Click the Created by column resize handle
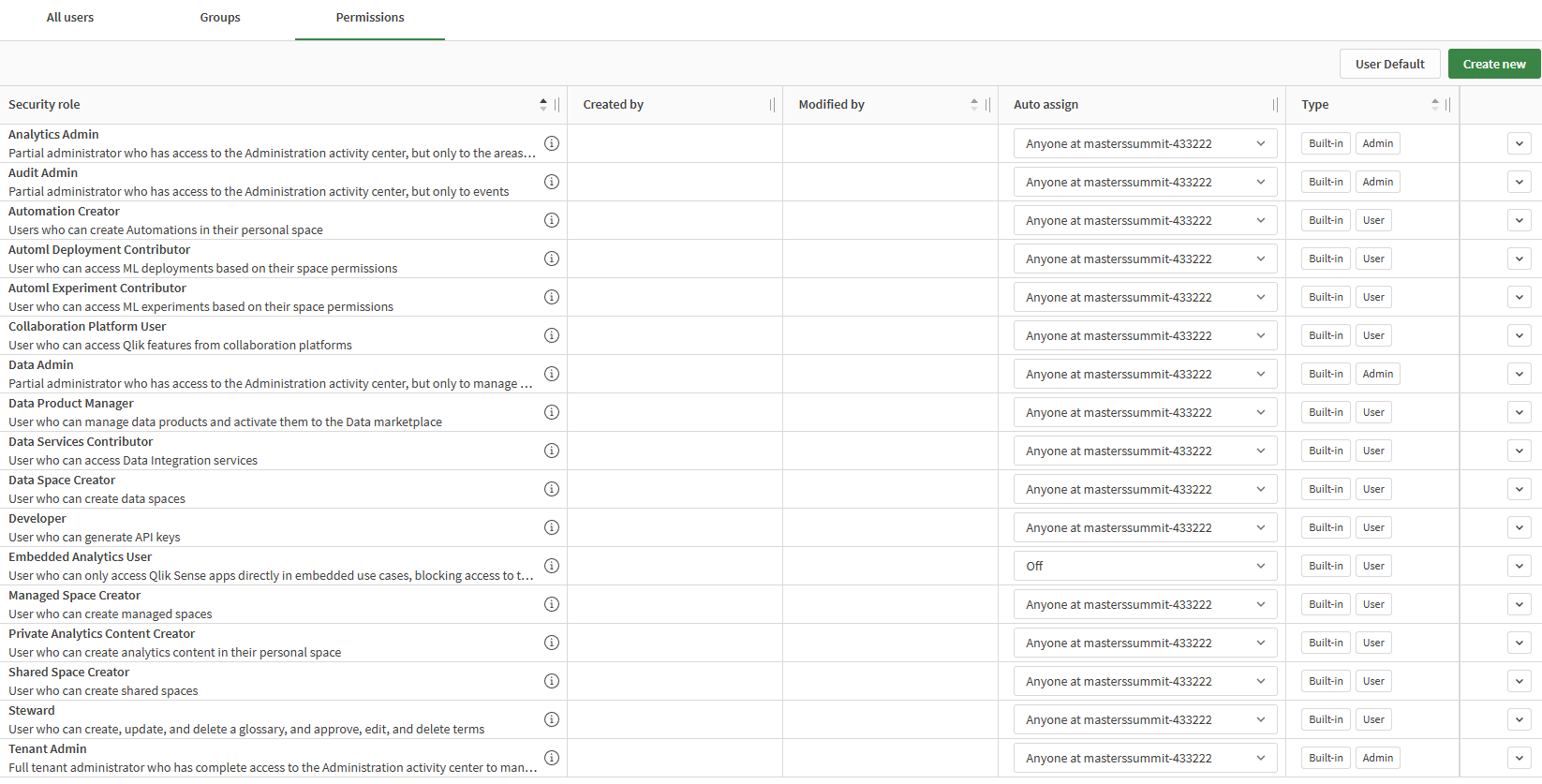The width and height of the screenshot is (1542, 784). [x=772, y=105]
